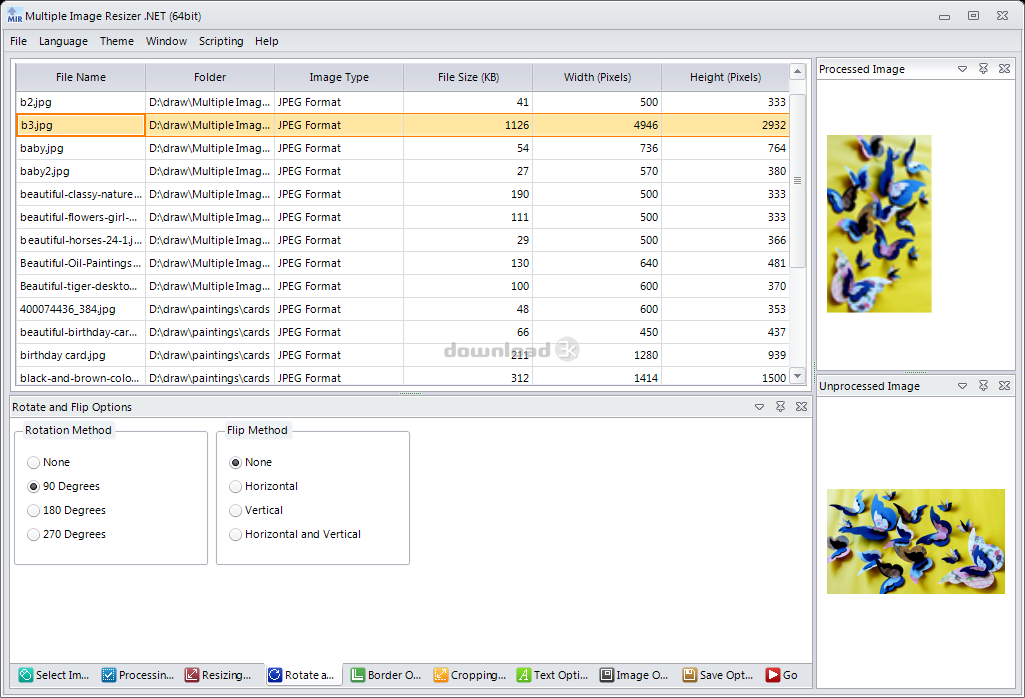Viewport: 1025px width, 698px height.
Task: Open the Help menu
Action: (x=267, y=41)
